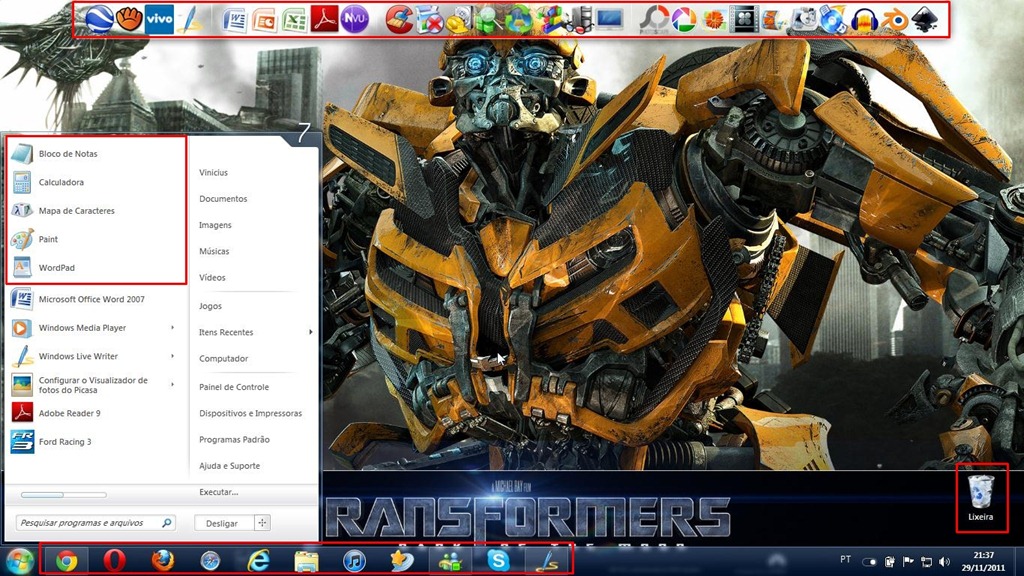Launch CCleaner from the top dock
The height and width of the screenshot is (576, 1024).
click(x=399, y=20)
